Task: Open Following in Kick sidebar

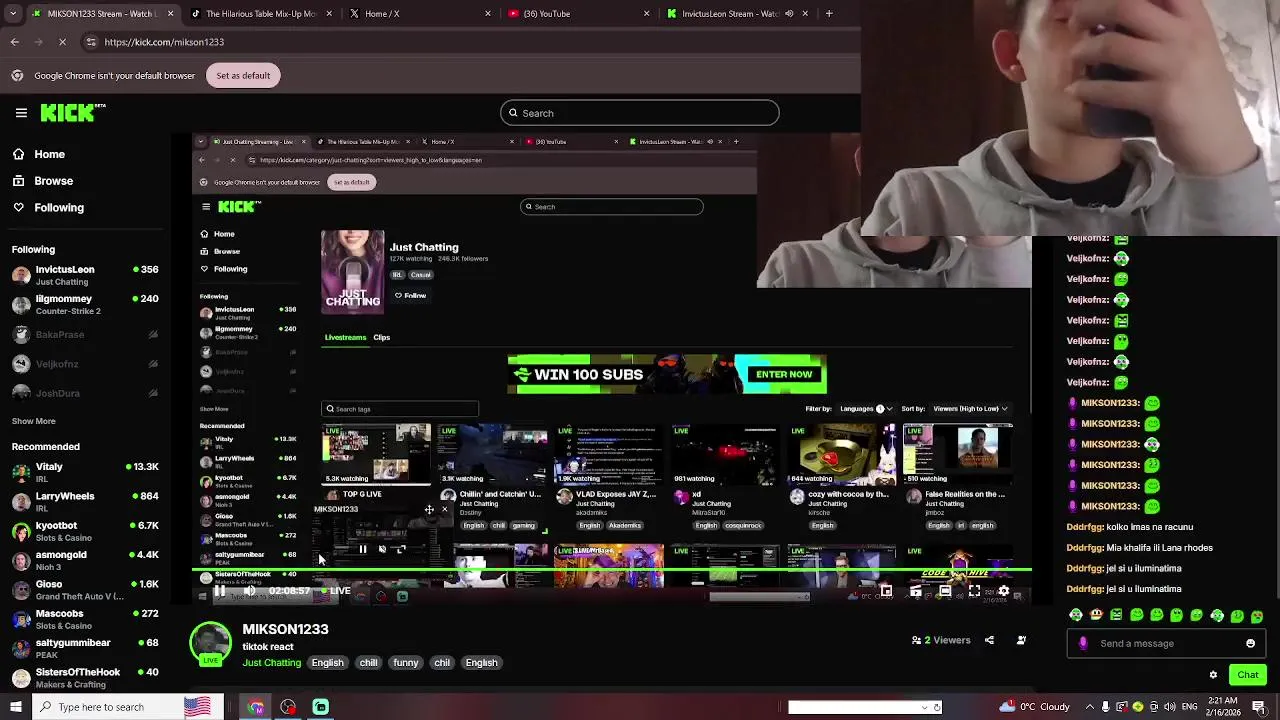Action: (48, 207)
